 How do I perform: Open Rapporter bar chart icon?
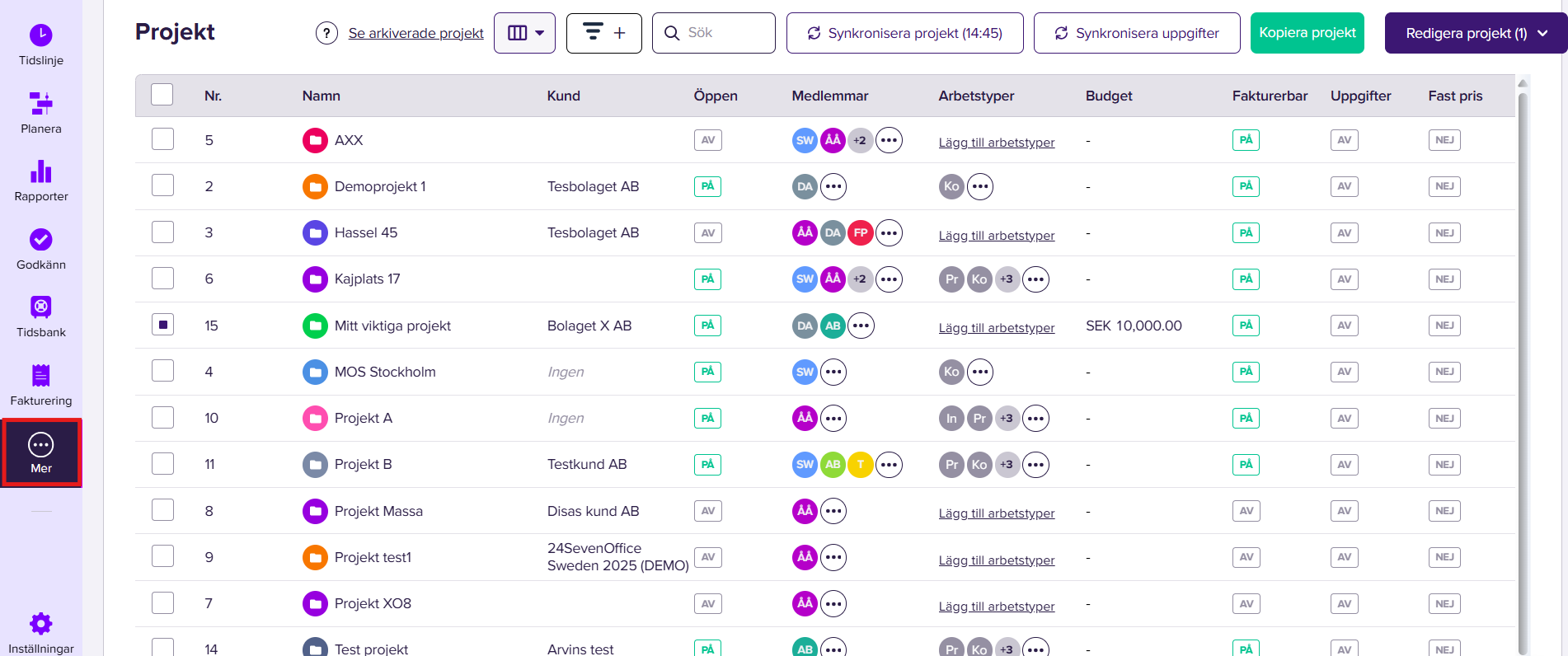pos(40,171)
